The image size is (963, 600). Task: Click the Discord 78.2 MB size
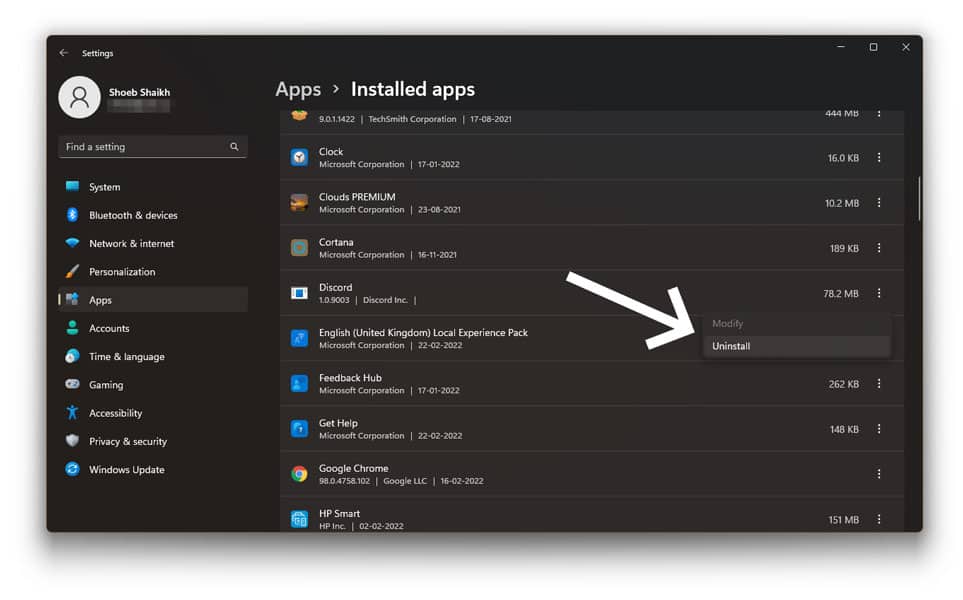(841, 294)
